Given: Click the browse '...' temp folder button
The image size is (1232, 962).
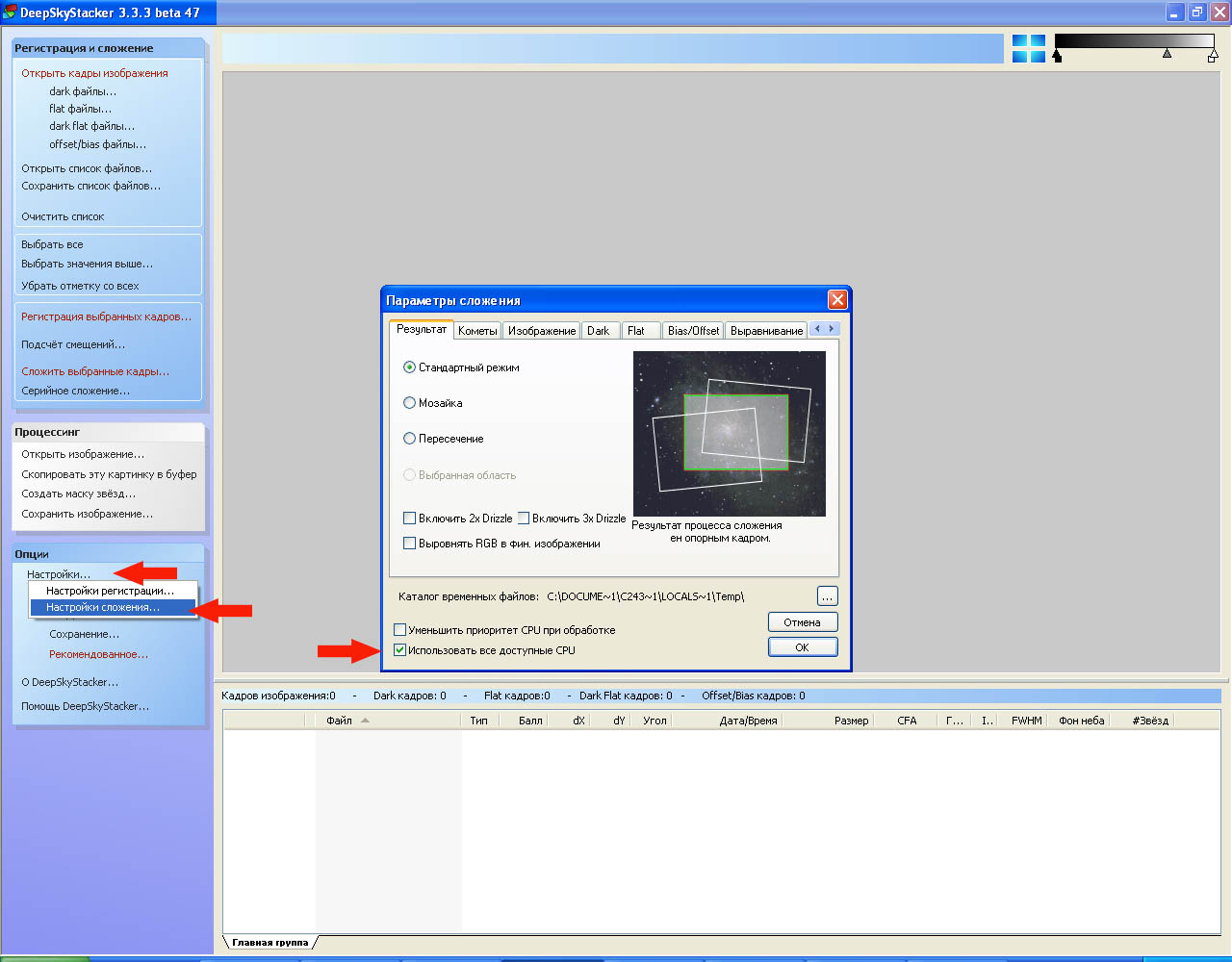Looking at the screenshot, I should tap(827, 596).
